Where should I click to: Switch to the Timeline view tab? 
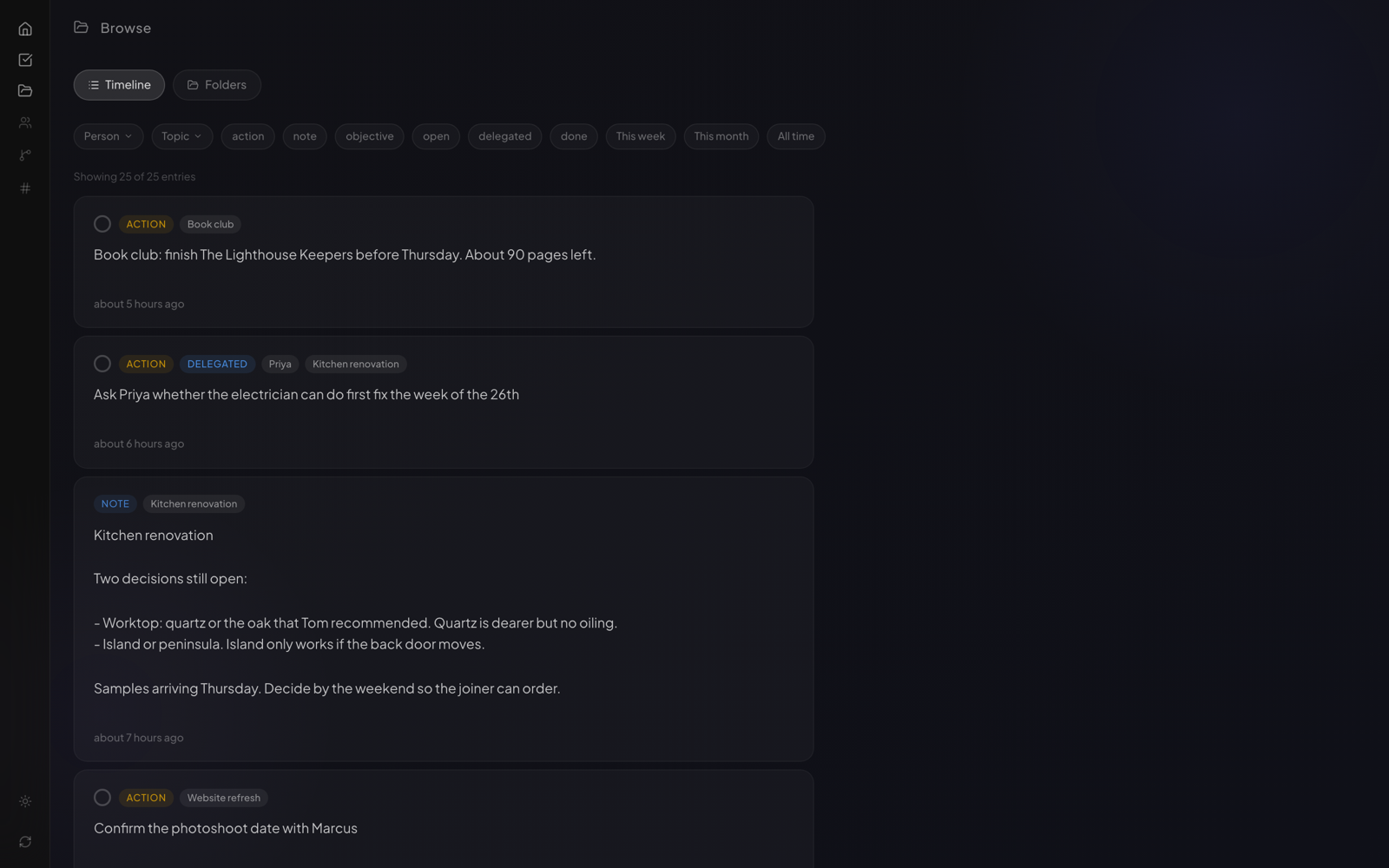119,85
